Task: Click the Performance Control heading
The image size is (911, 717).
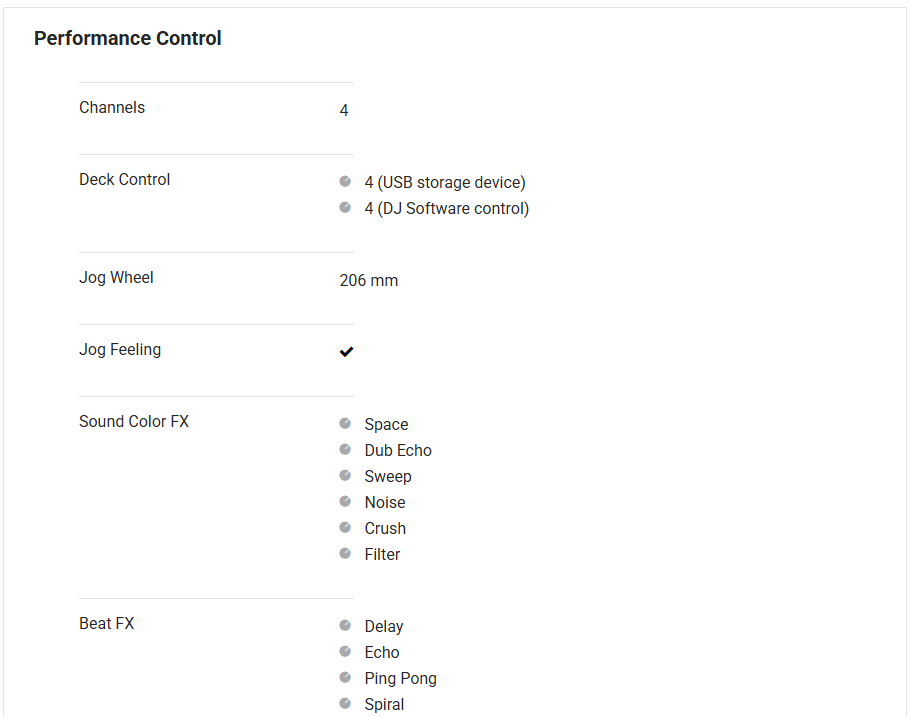Action: [x=128, y=39]
